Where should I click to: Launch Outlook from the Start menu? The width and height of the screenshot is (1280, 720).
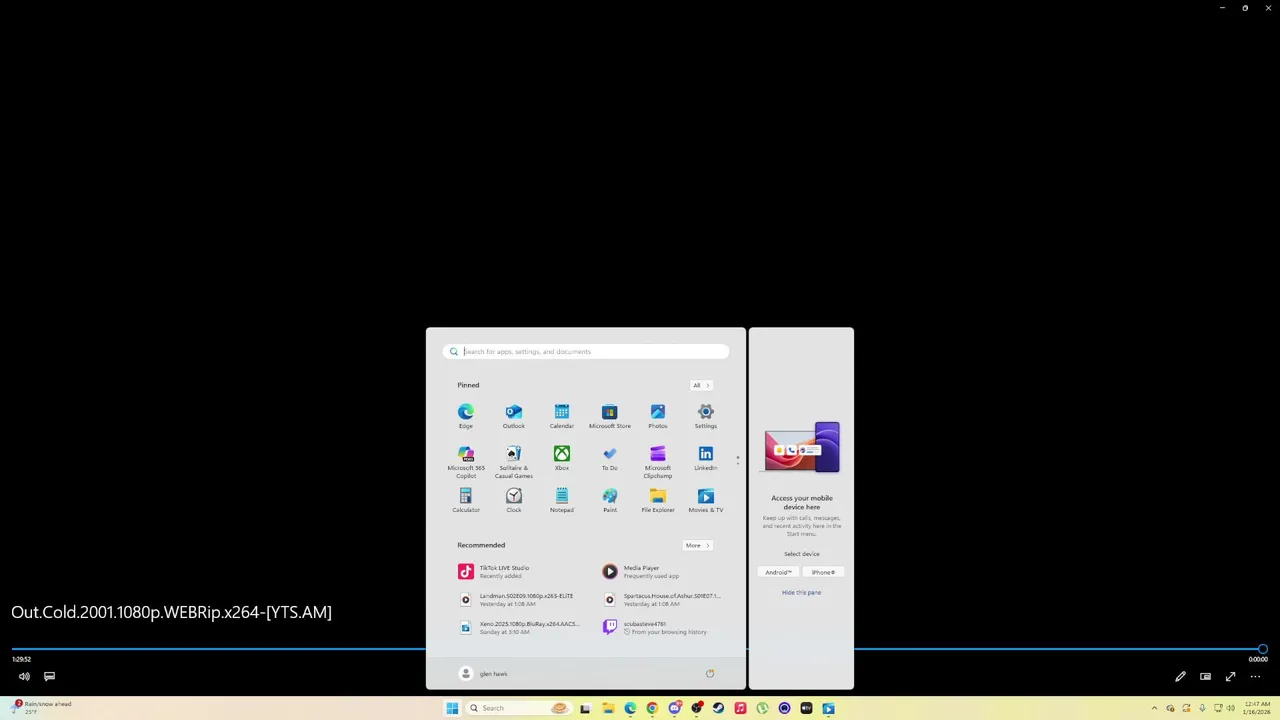[514, 416]
